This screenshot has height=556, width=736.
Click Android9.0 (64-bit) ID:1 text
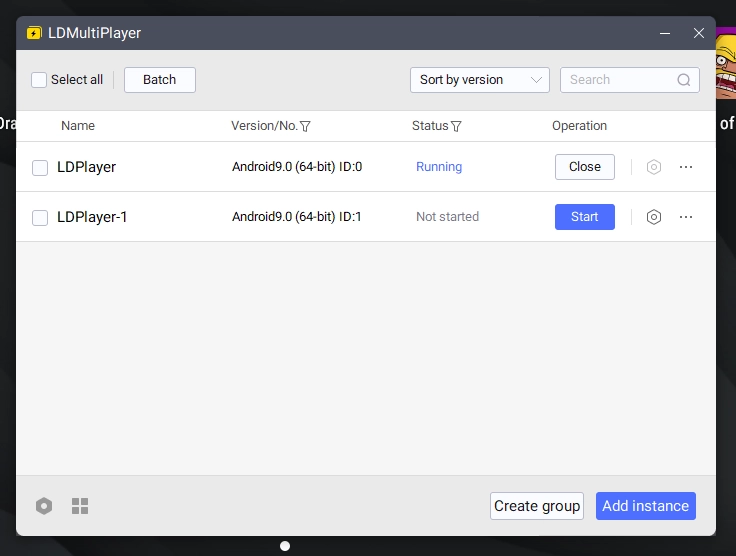(x=297, y=217)
